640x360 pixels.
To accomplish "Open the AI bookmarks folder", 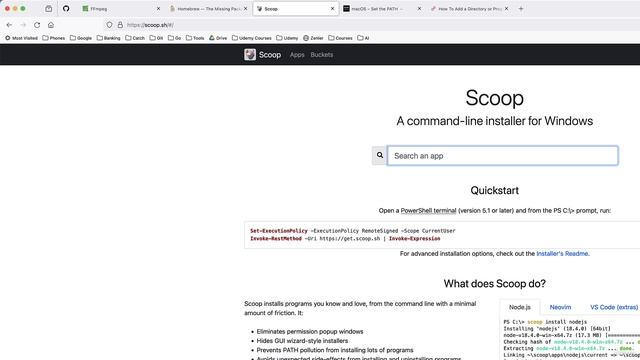I will (363, 38).
